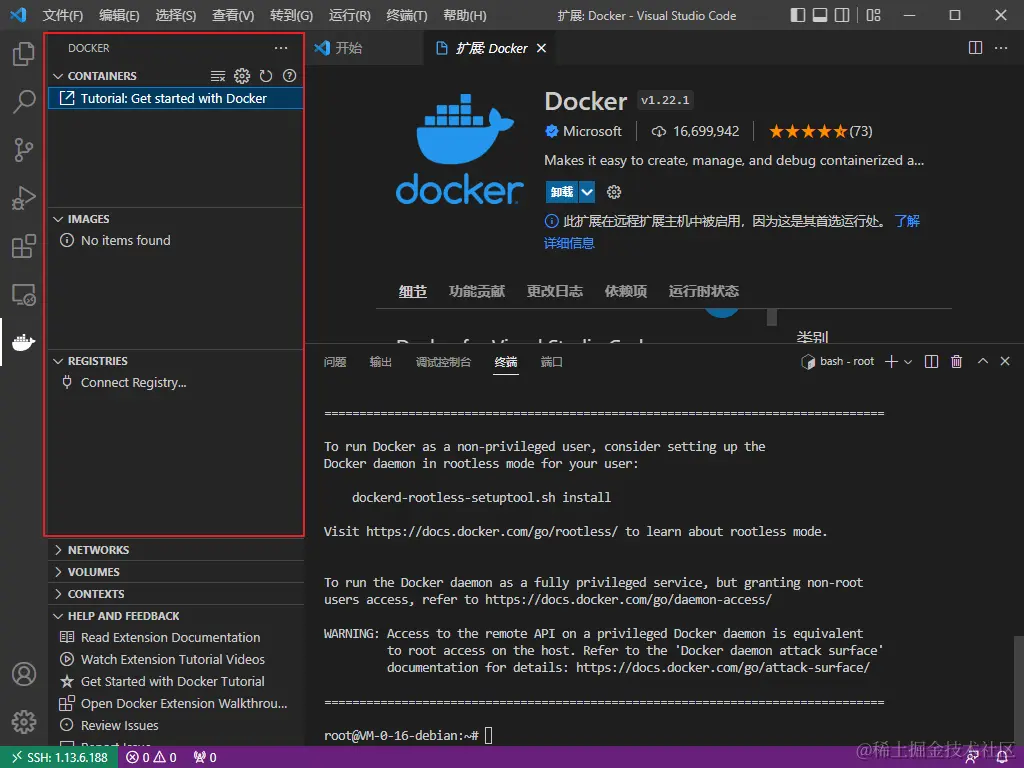Image resolution: width=1024 pixels, height=768 pixels.
Task: Maximize the terminal panel size
Action: [982, 361]
